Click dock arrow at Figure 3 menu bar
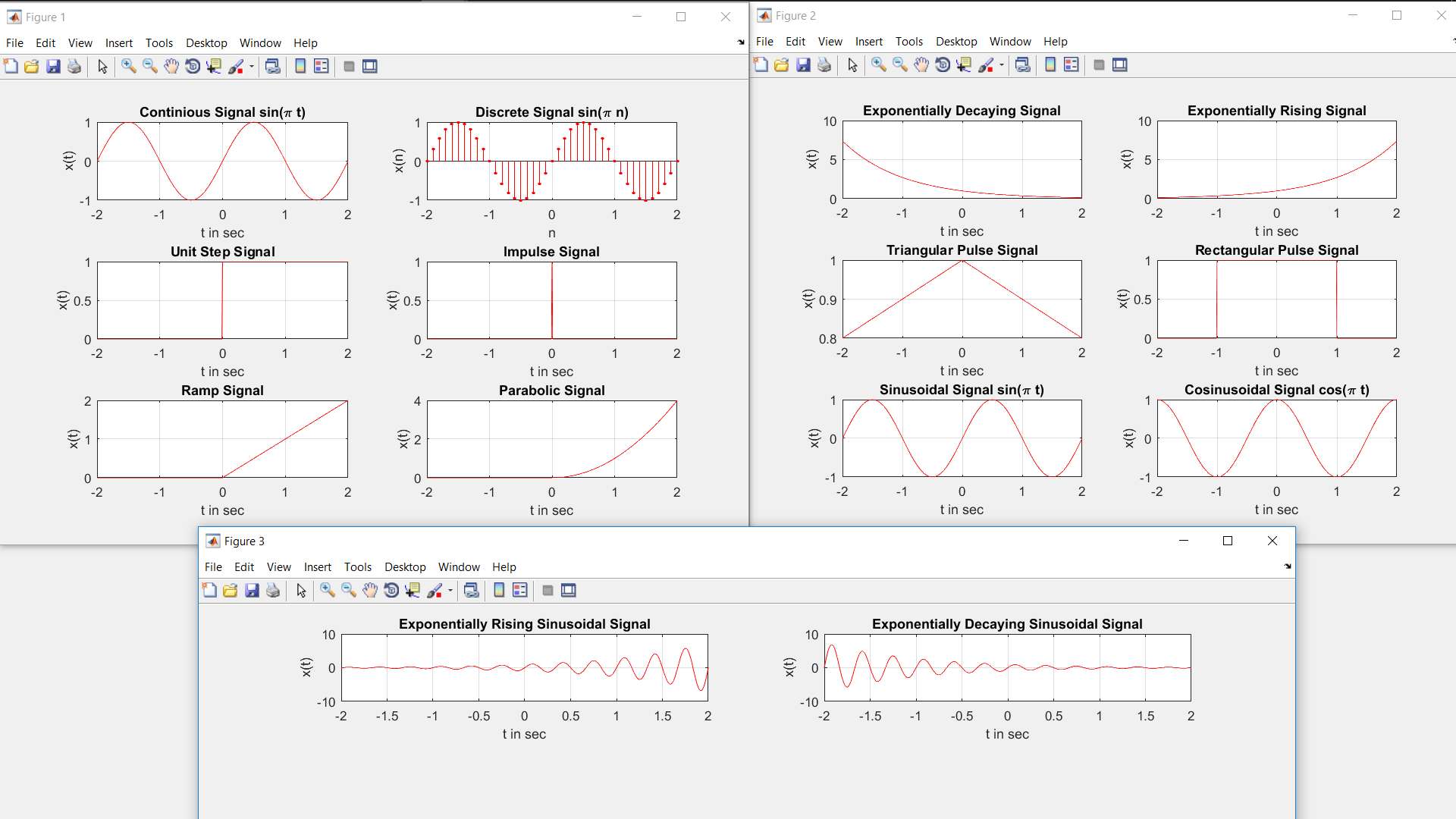This screenshot has width=1456, height=819. pyautogui.click(x=1288, y=566)
